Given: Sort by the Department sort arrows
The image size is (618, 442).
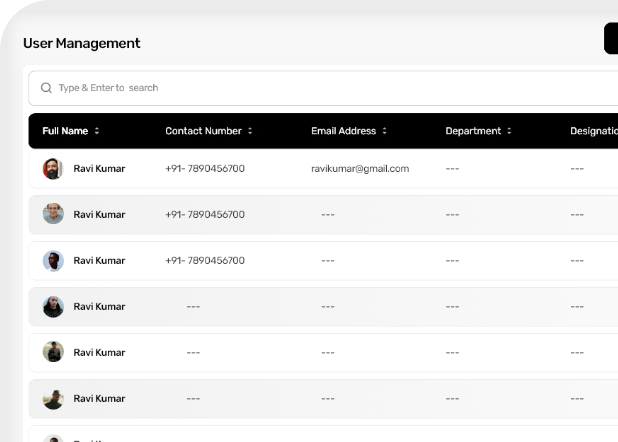Looking at the screenshot, I should point(509,131).
